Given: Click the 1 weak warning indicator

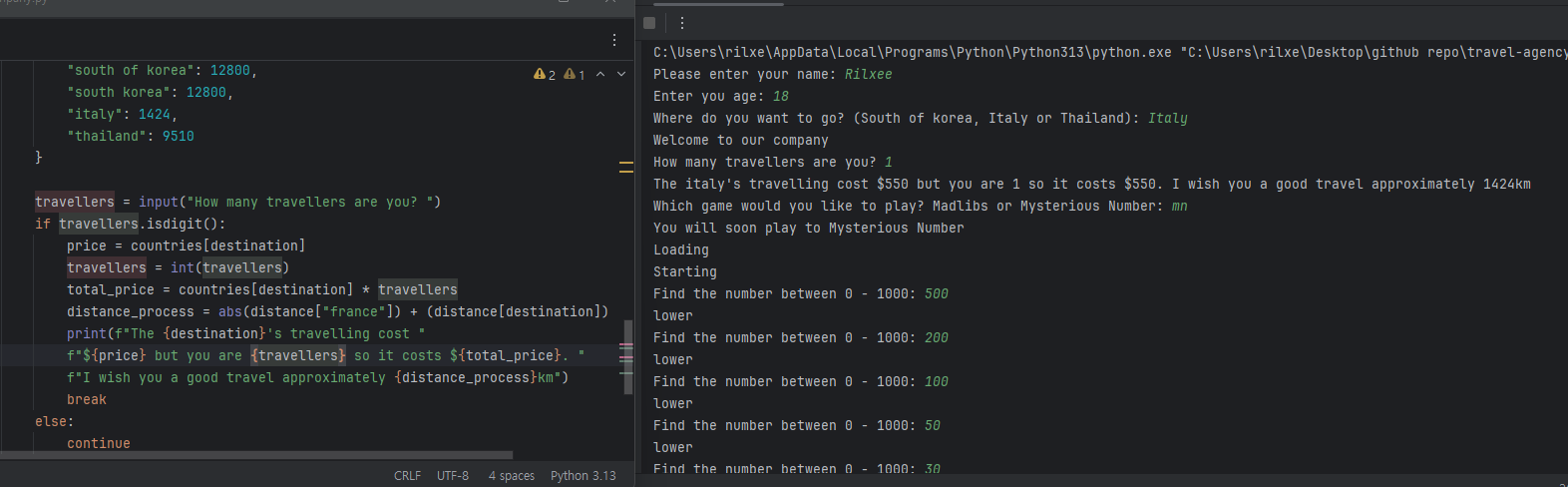Looking at the screenshot, I should (x=575, y=75).
